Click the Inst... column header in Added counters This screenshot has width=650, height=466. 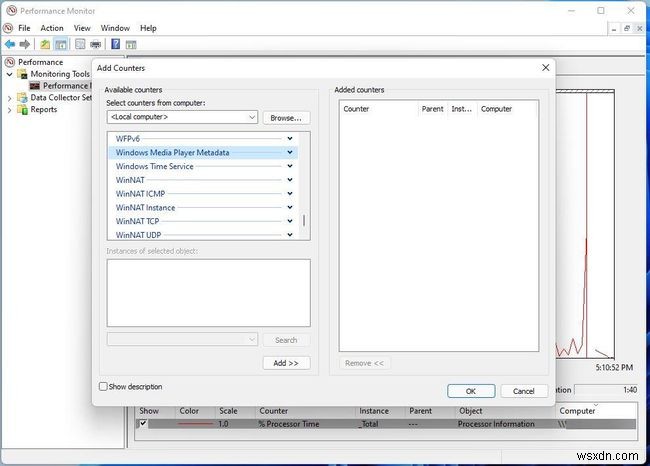pos(461,109)
